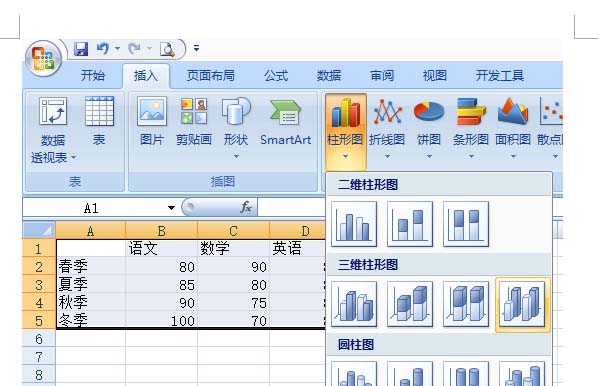Open the Customize Quick Access Toolbar dropdown
The image size is (610, 386).
click(x=196, y=49)
